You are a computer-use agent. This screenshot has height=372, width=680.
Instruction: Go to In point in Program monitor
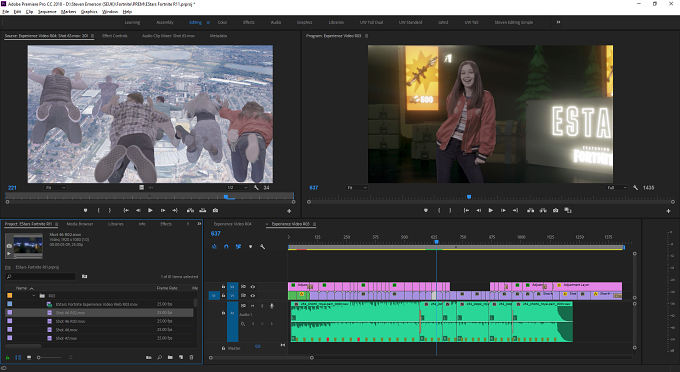466,210
